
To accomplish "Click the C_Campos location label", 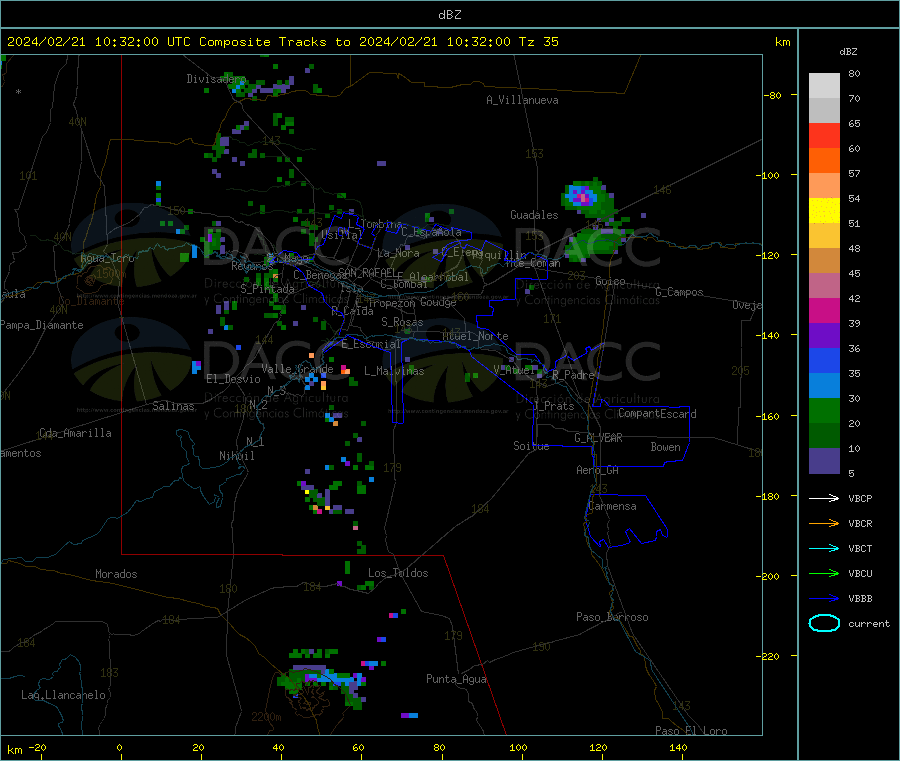I will 679,292.
